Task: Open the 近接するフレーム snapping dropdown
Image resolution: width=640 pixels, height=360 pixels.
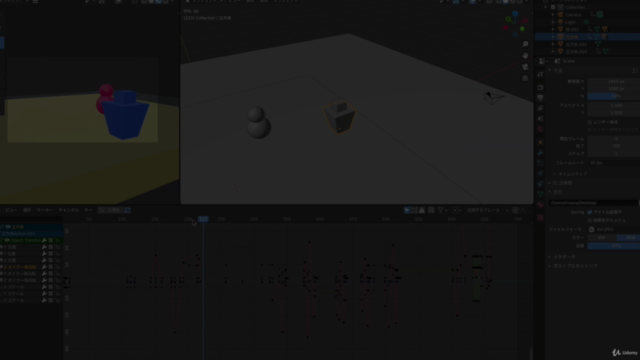Action: 486,210
